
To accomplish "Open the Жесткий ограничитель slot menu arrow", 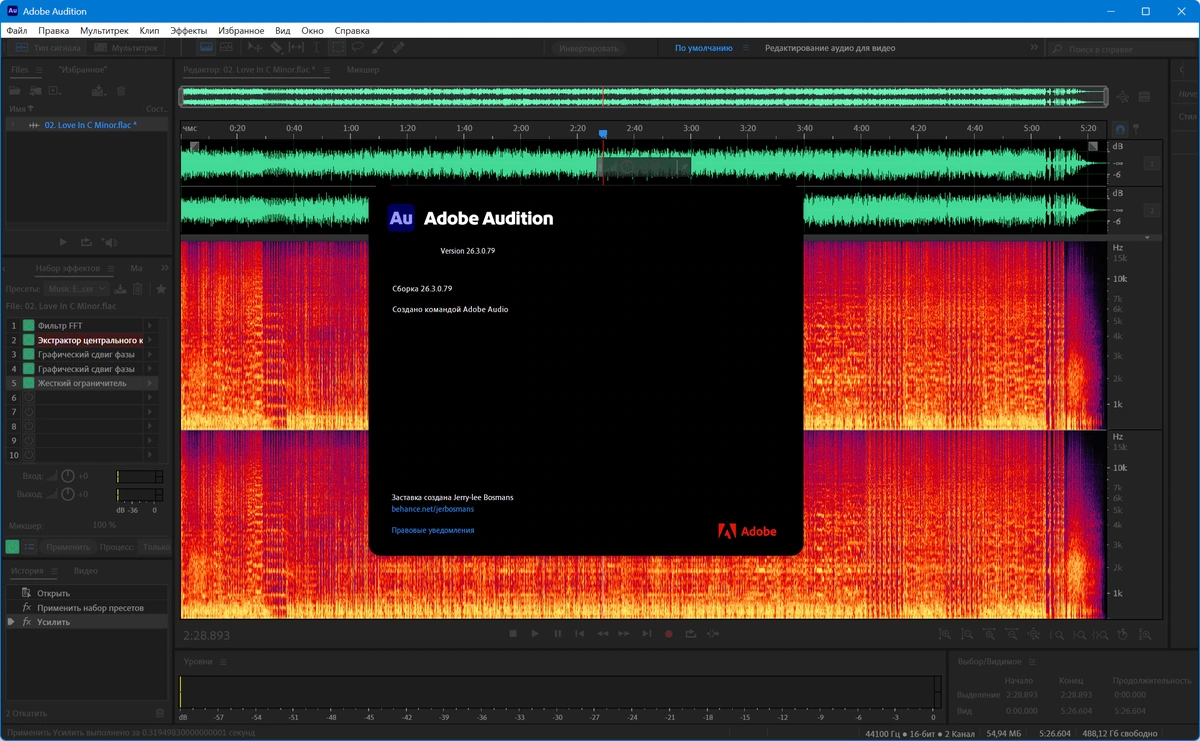I will tap(150, 383).
